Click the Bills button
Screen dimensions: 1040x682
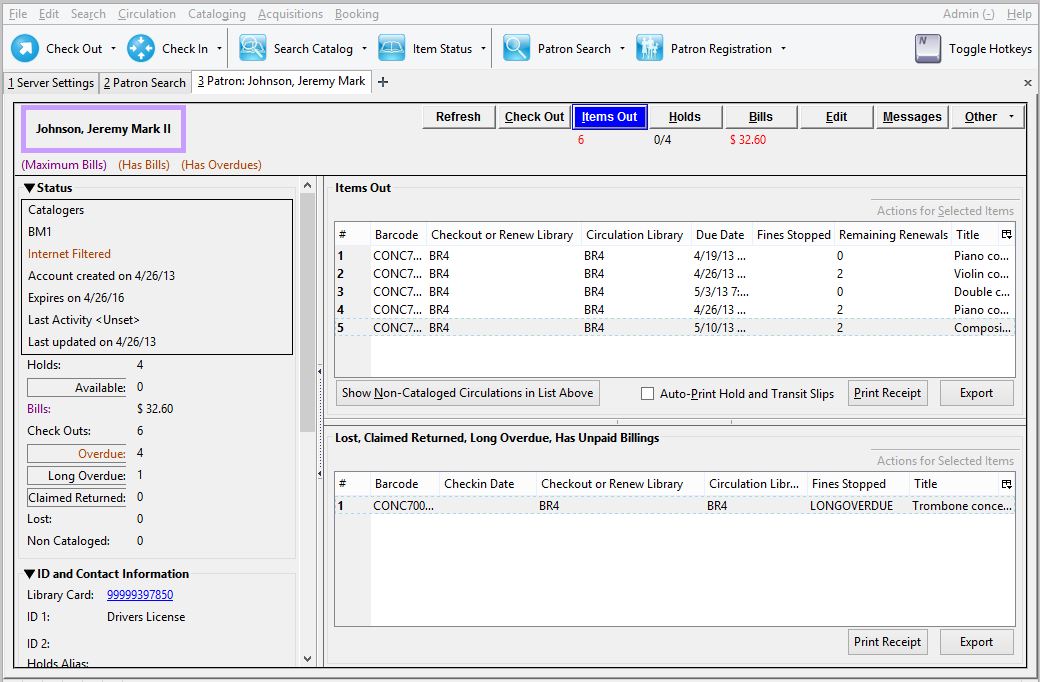tap(760, 117)
